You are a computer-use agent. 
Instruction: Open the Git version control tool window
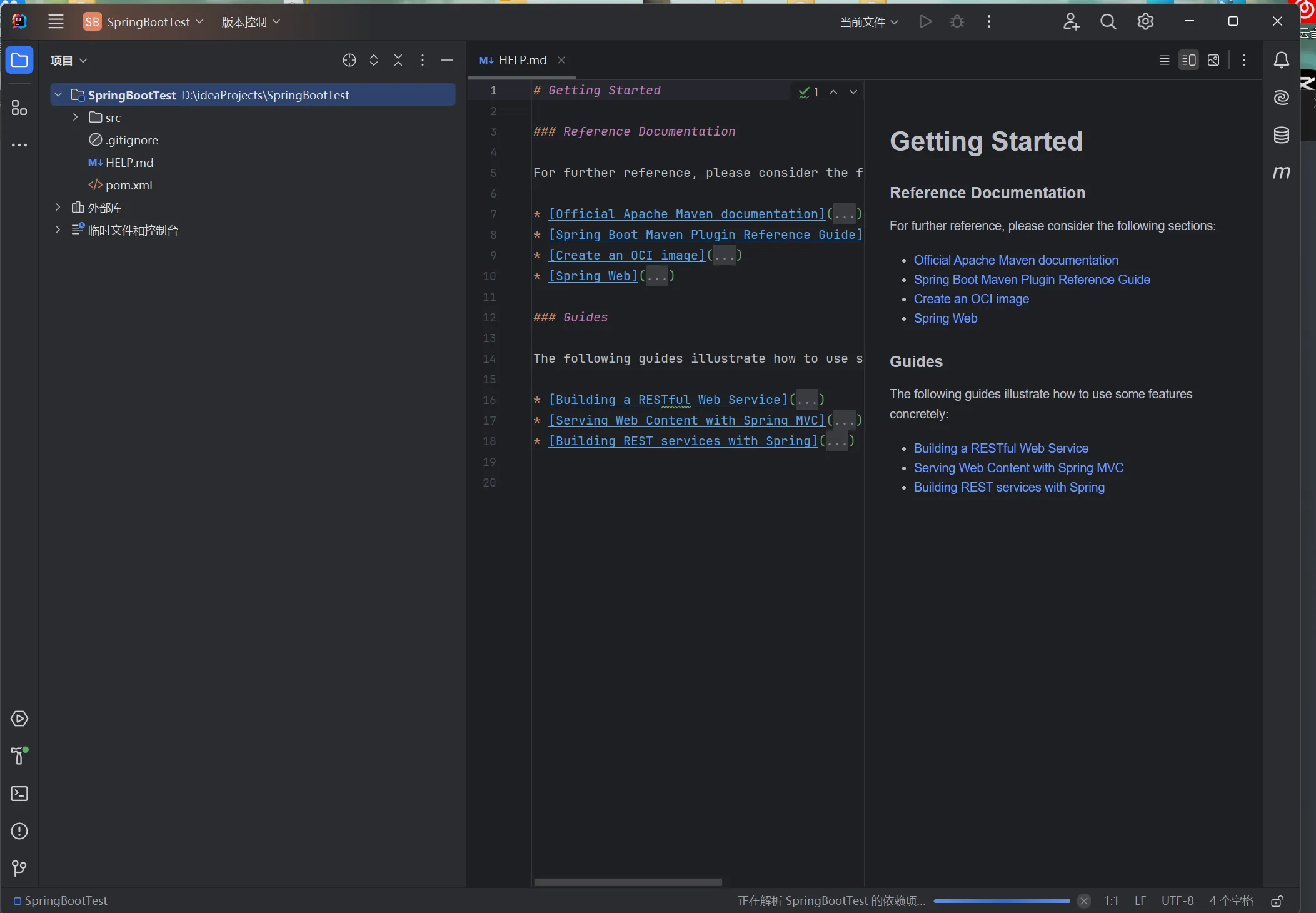point(19,868)
